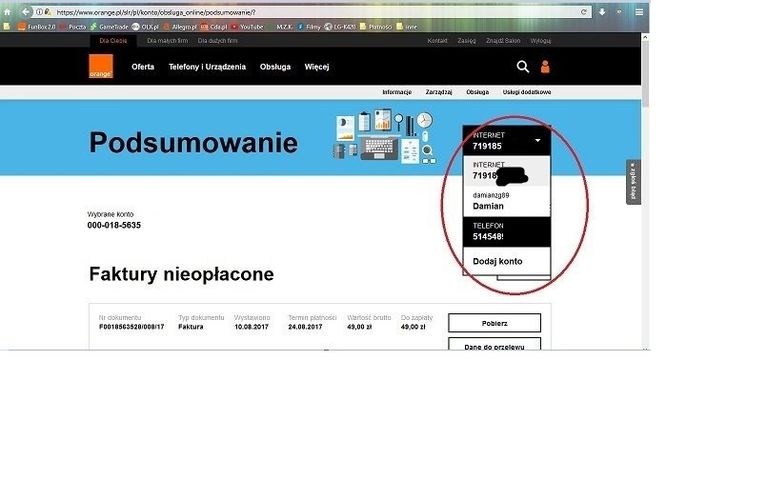Open the zgłoś błąd side tab
This screenshot has width=767, height=480.
click(633, 182)
